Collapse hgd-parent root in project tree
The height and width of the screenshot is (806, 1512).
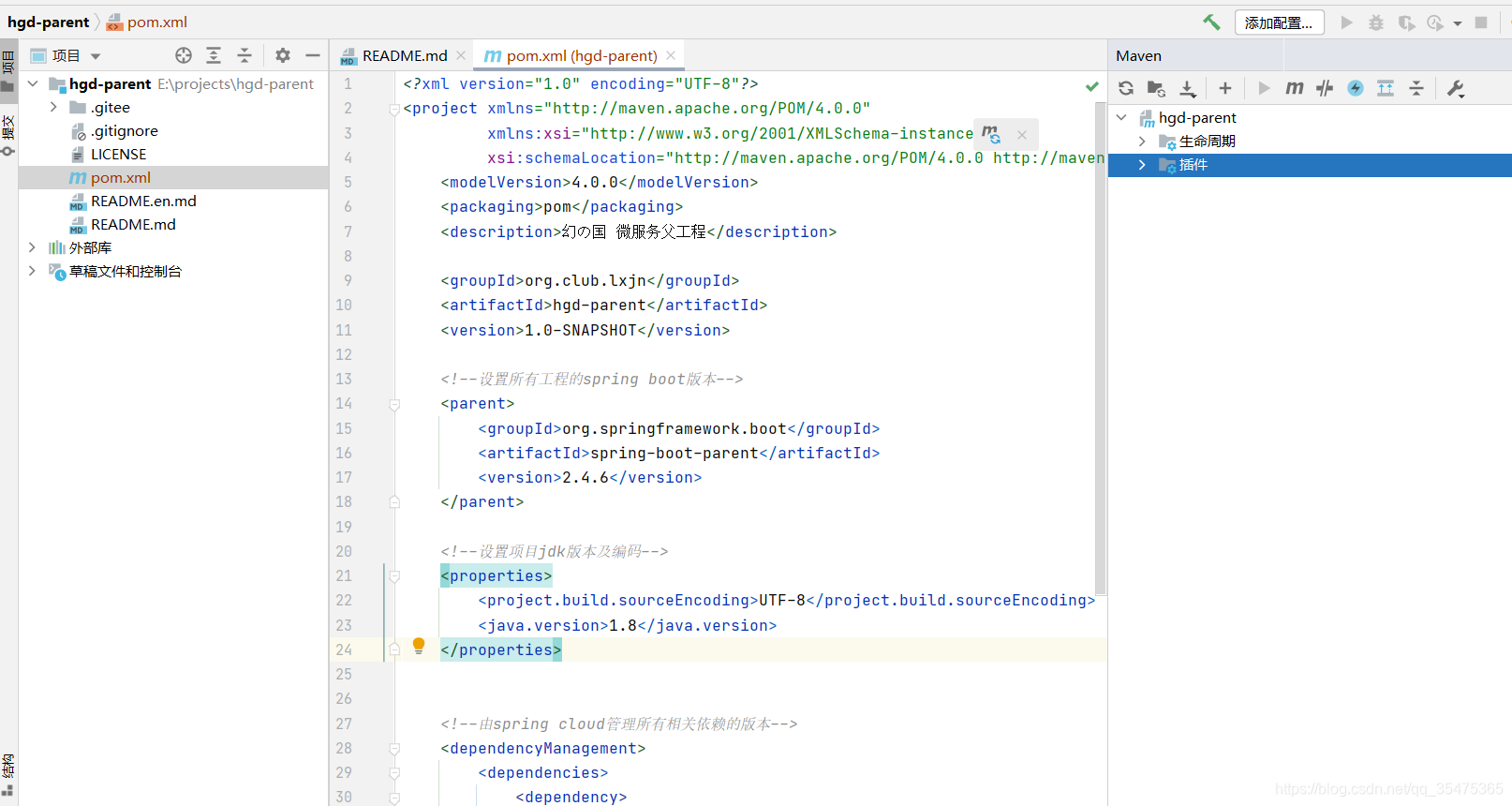click(33, 83)
